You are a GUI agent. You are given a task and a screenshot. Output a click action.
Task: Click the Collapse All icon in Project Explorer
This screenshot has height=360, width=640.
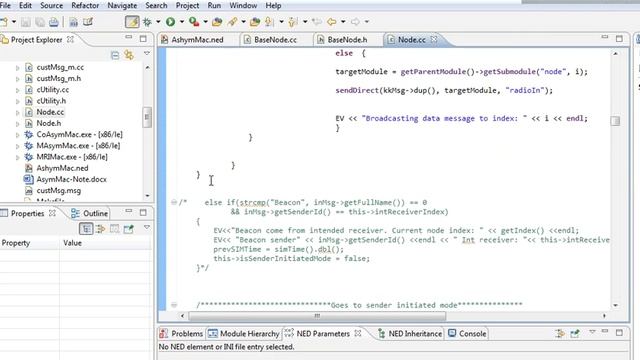tap(115, 55)
